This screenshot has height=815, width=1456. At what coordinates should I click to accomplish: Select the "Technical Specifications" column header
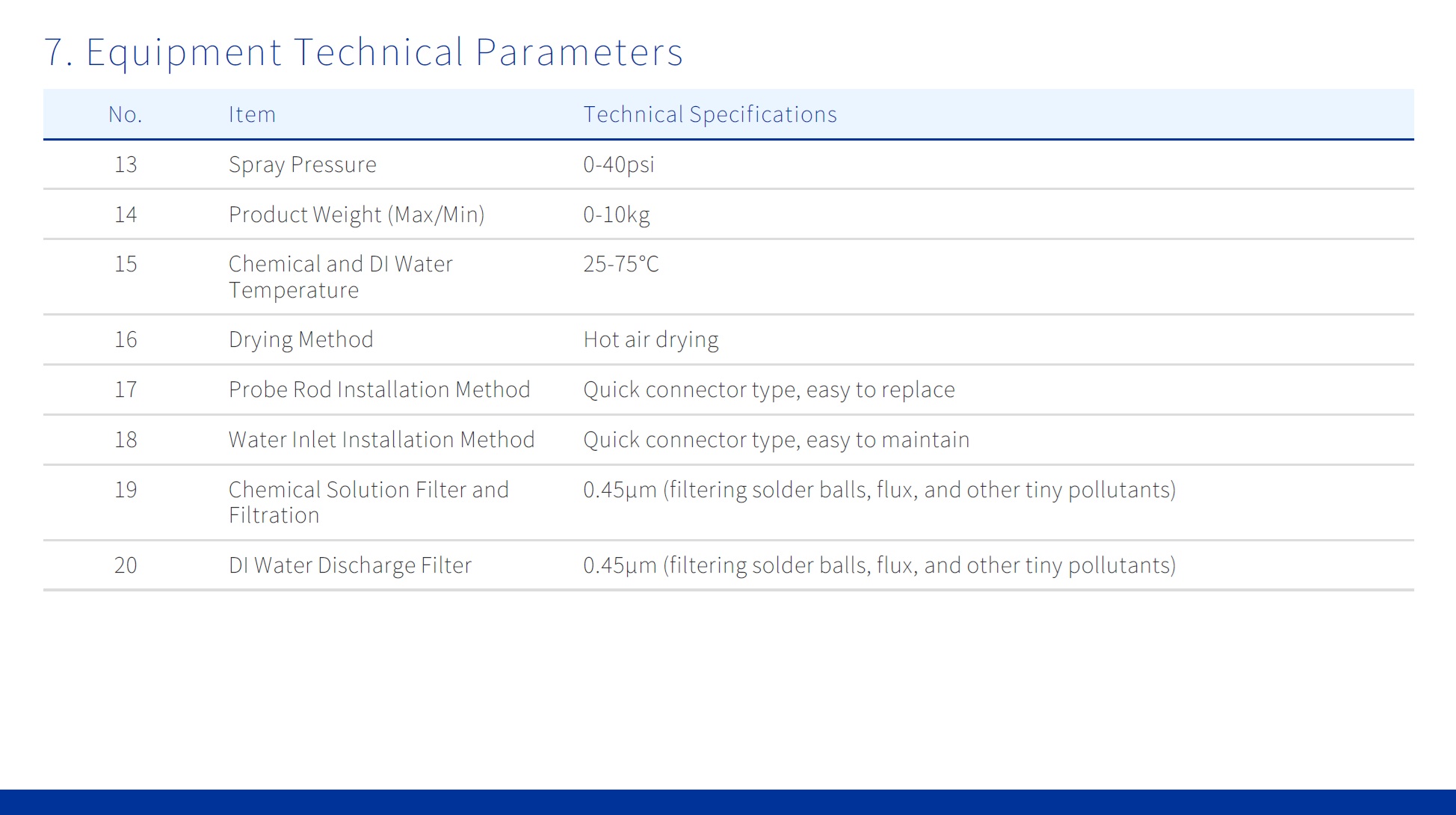709,114
